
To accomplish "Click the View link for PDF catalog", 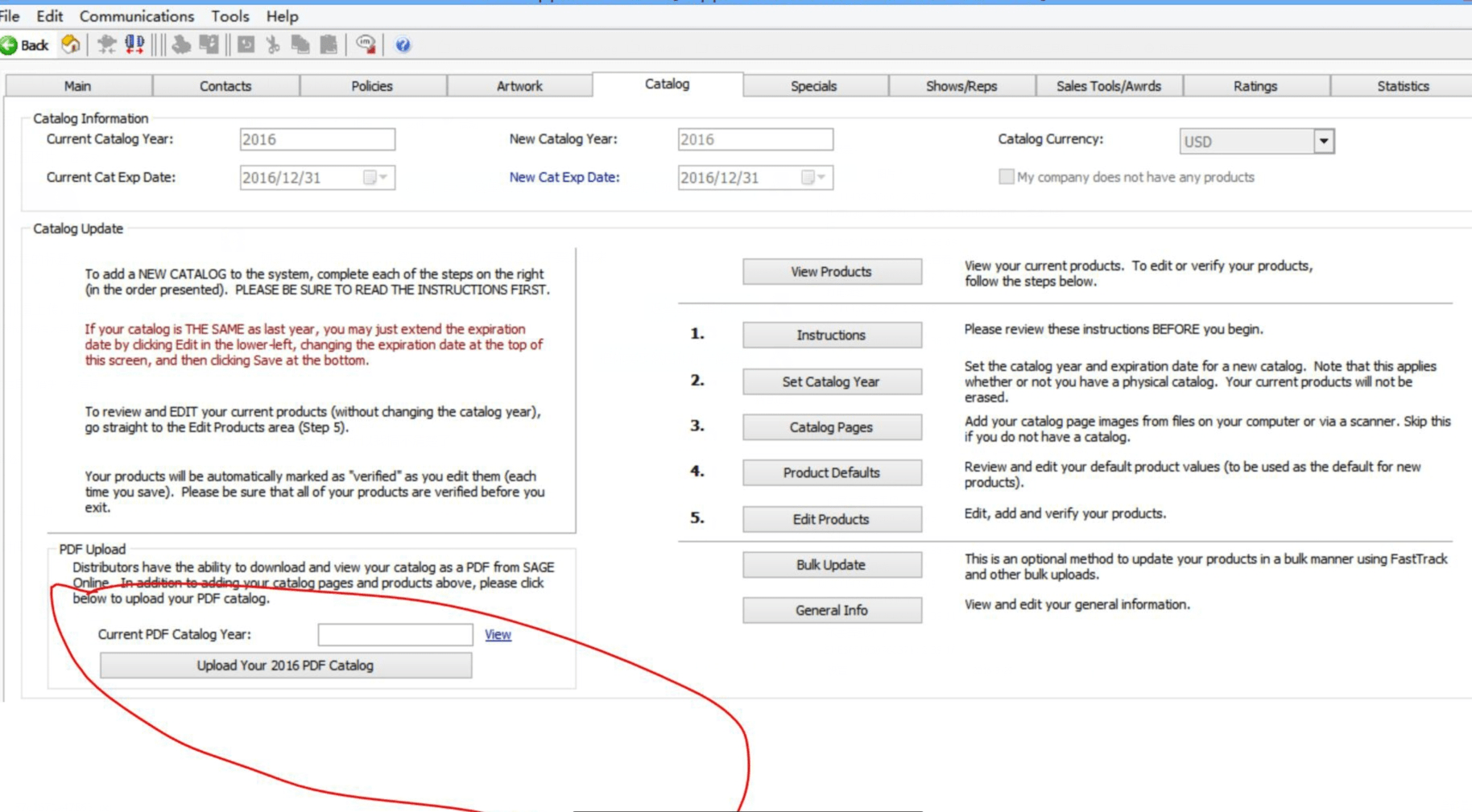I will [x=498, y=634].
